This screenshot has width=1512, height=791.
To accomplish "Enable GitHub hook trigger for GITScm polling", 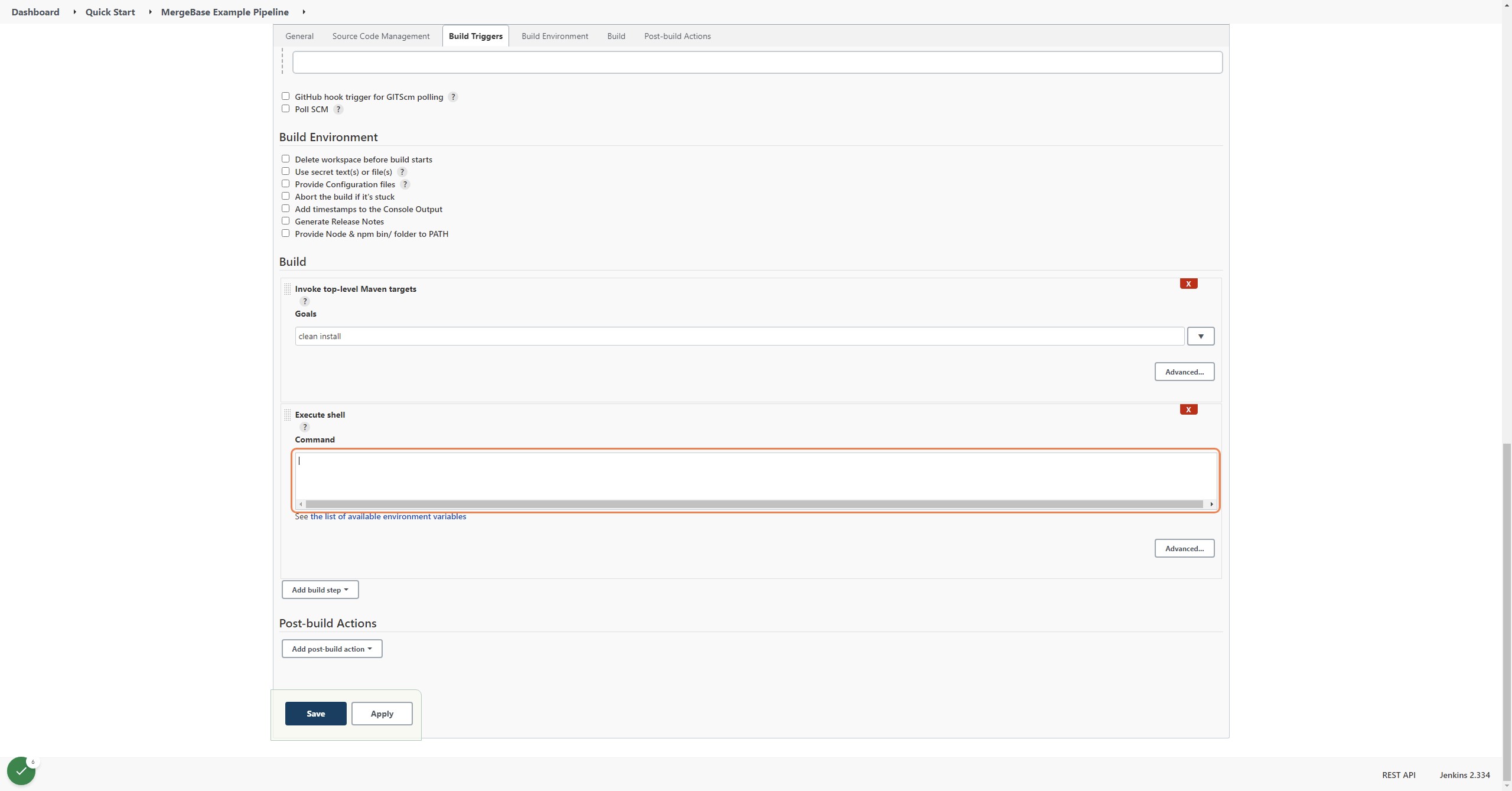I will coord(285,96).
